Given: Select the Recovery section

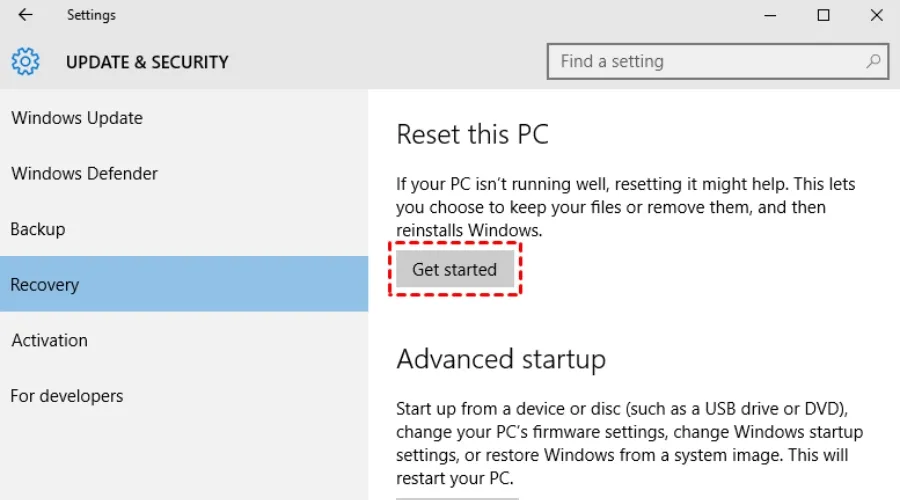Looking at the screenshot, I should pos(44,285).
